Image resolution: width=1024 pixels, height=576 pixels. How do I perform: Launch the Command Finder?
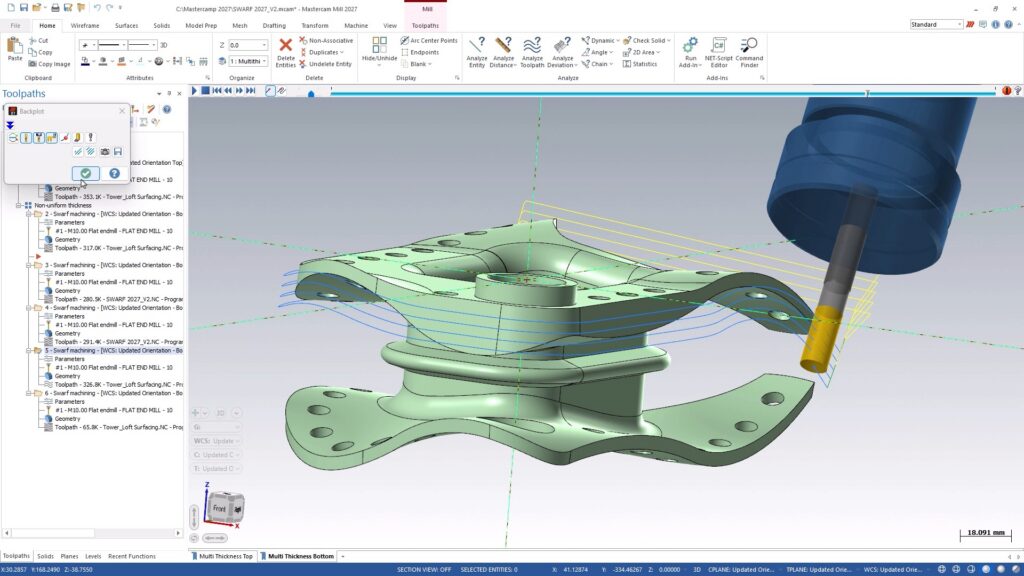coord(749,52)
